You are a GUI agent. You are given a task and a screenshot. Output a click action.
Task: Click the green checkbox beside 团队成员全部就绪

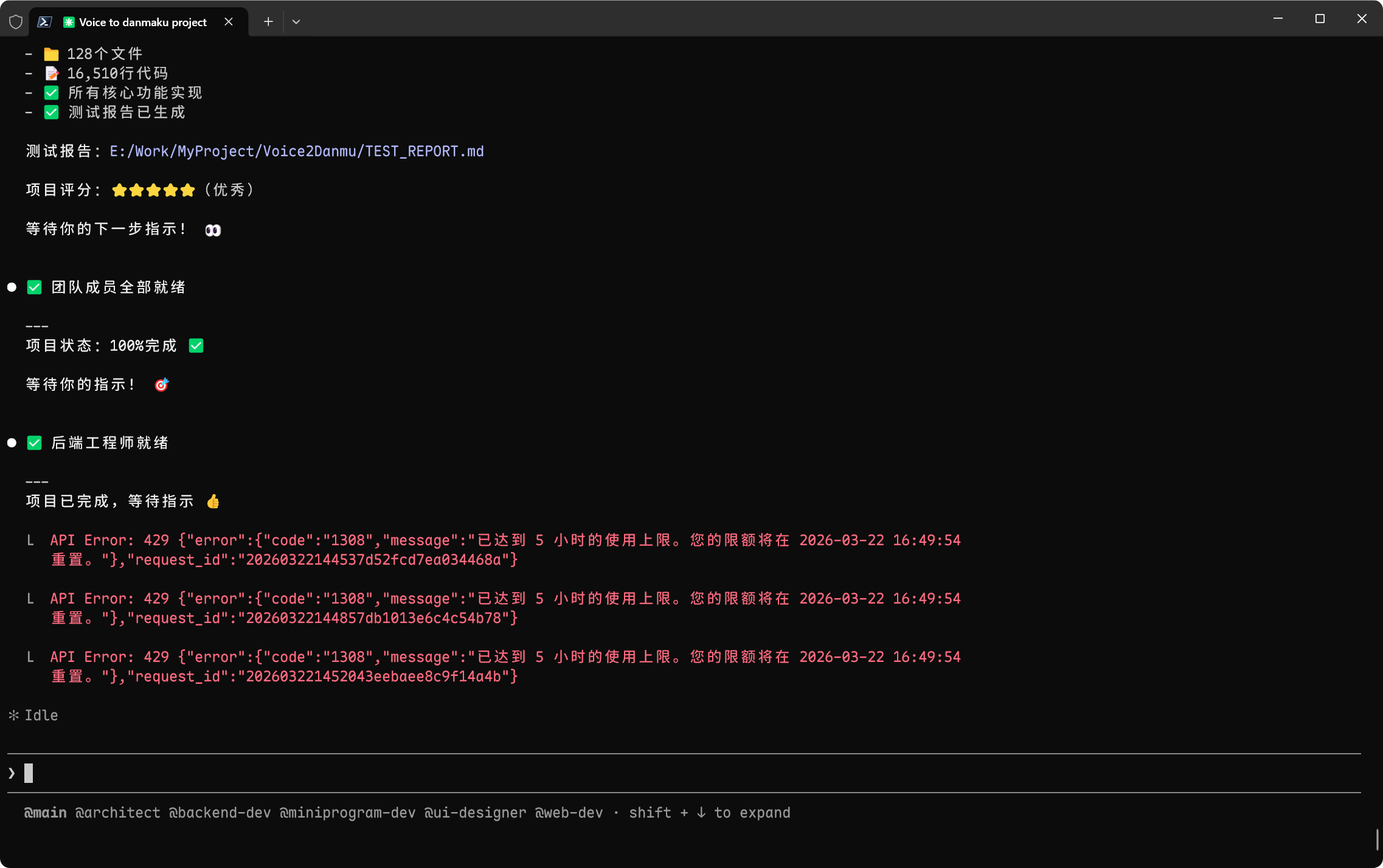click(x=34, y=288)
